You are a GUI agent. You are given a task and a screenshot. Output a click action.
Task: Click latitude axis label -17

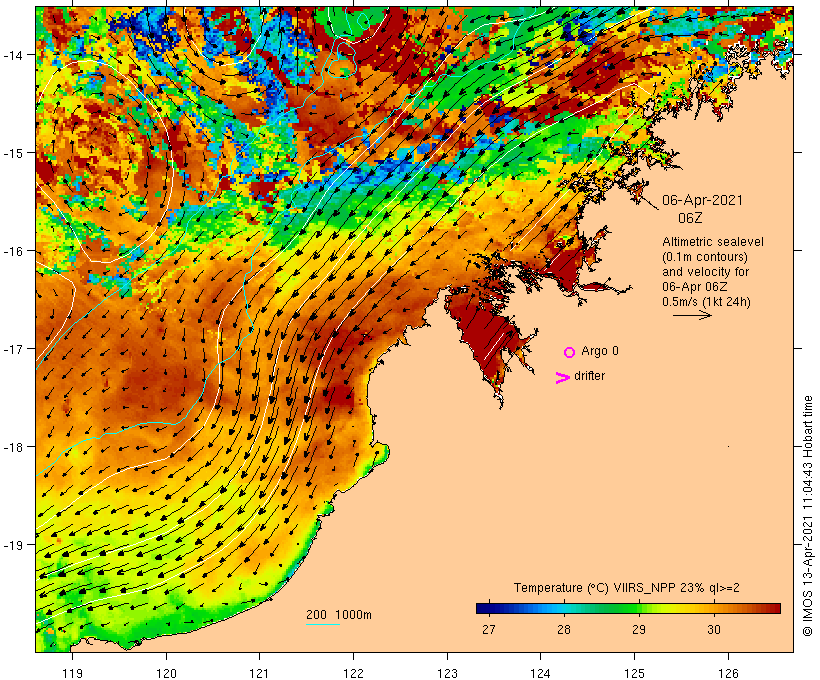pos(13,349)
